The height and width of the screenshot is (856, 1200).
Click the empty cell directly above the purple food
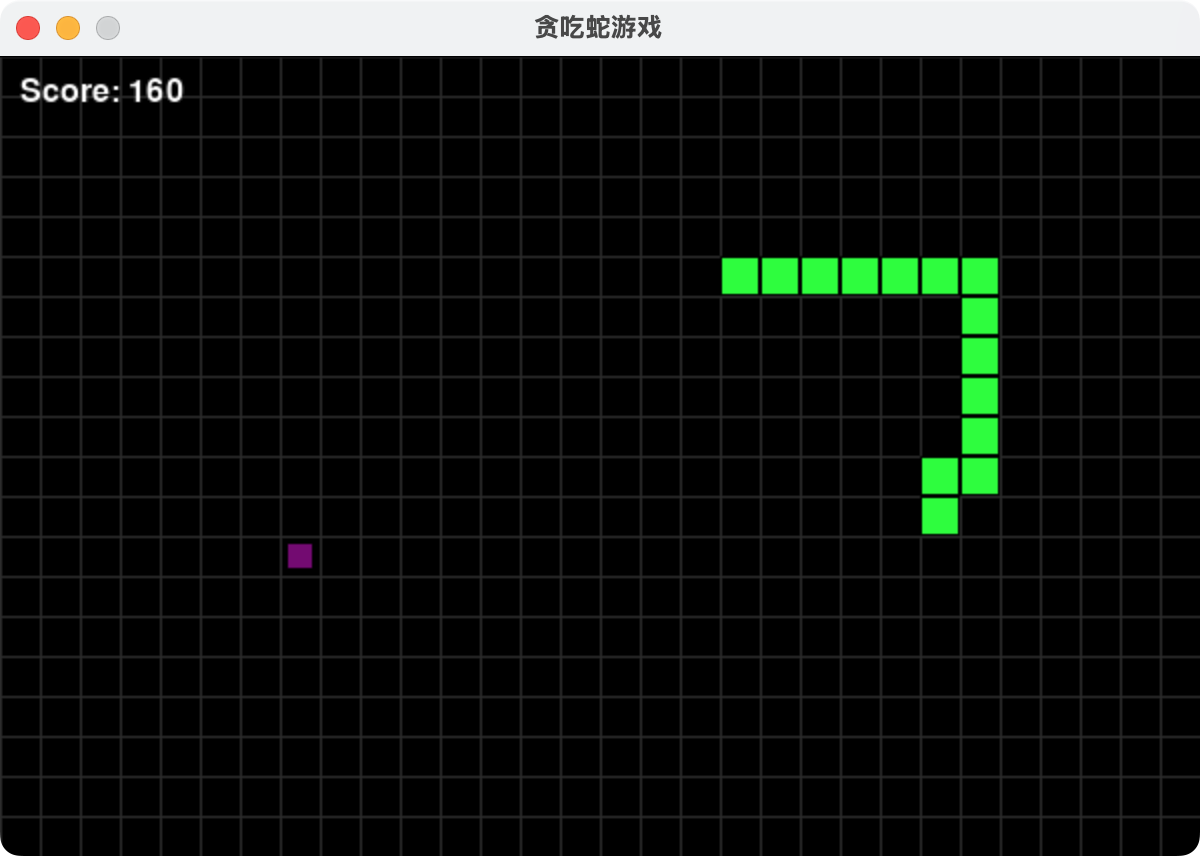point(300,516)
